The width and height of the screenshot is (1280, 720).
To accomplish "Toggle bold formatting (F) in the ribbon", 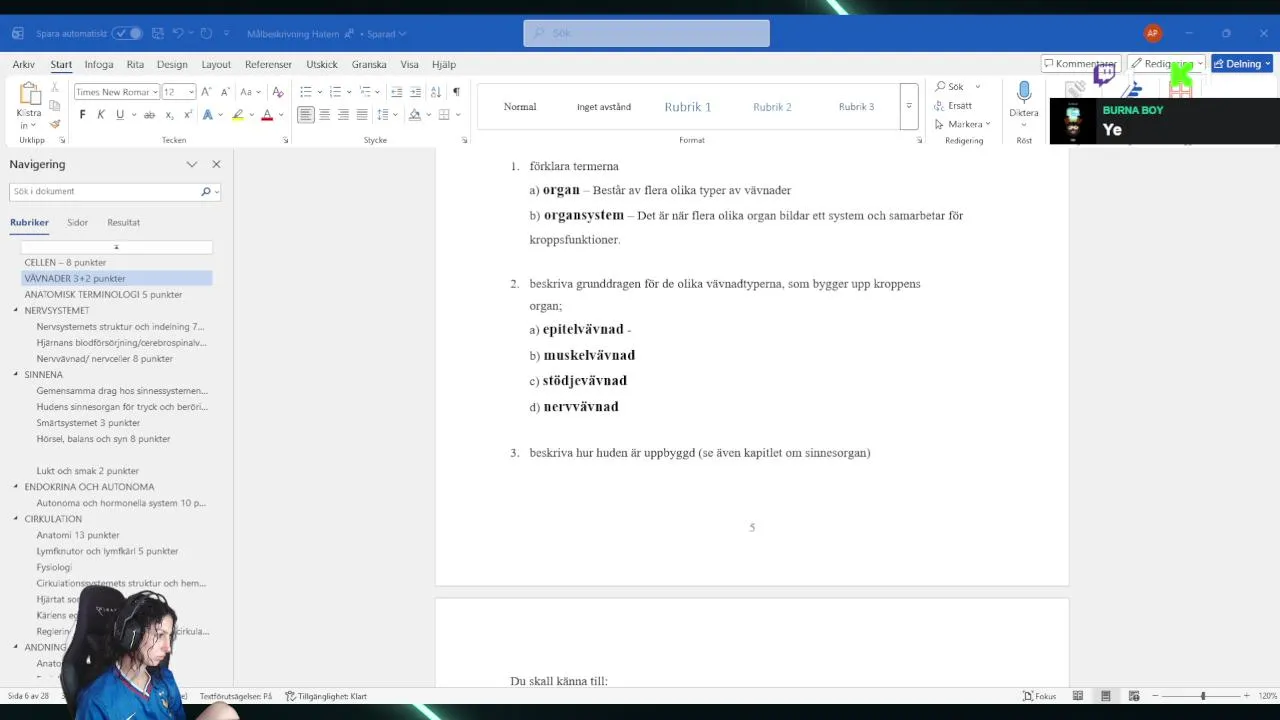I will [82, 115].
